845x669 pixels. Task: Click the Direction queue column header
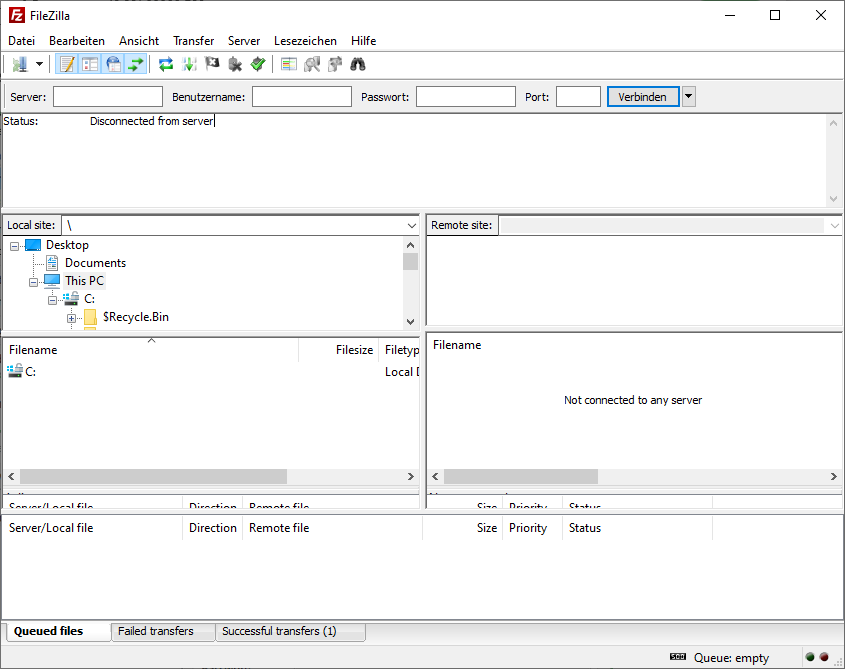click(213, 528)
